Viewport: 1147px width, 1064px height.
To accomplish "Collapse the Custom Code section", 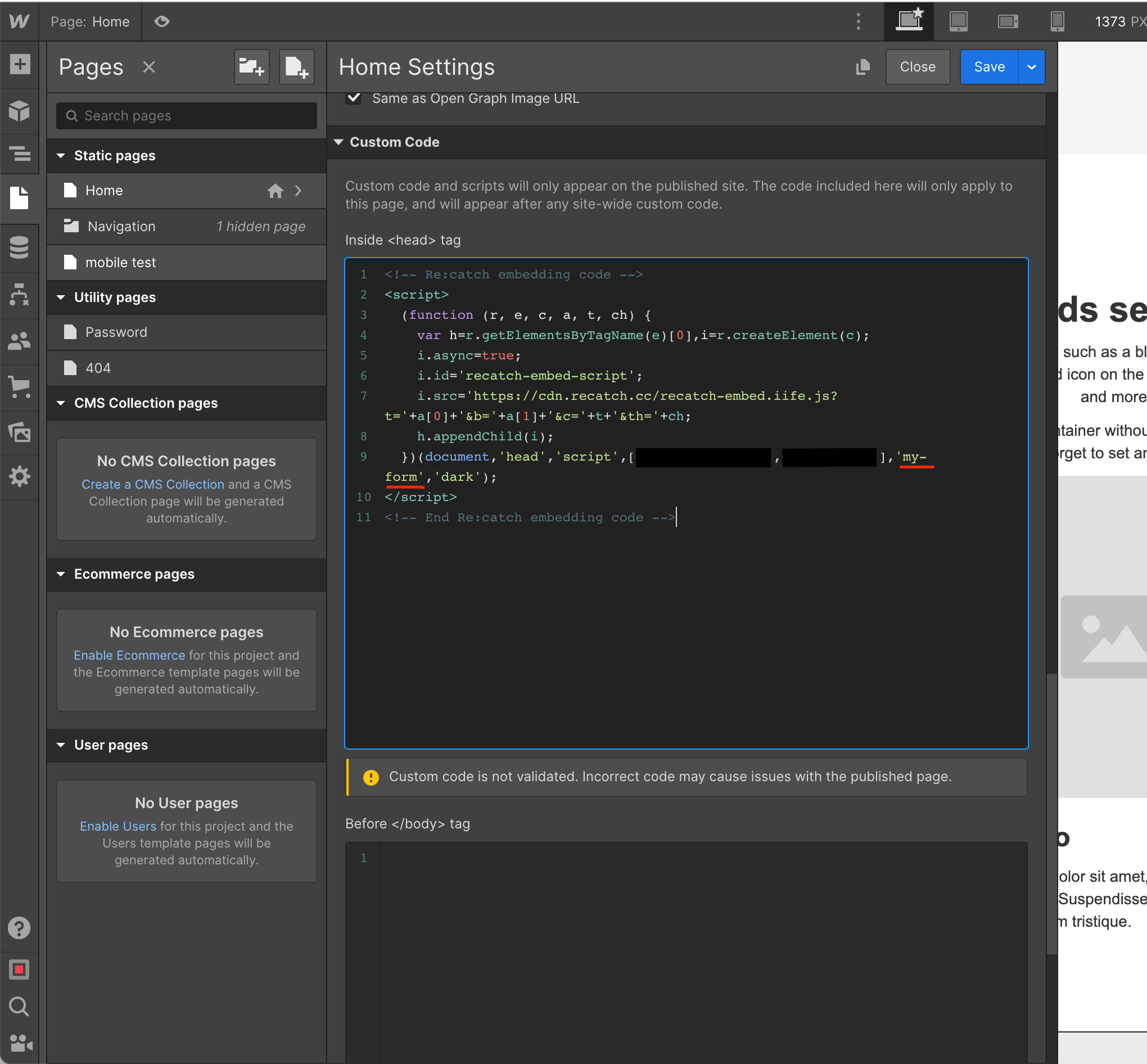I will (x=338, y=142).
